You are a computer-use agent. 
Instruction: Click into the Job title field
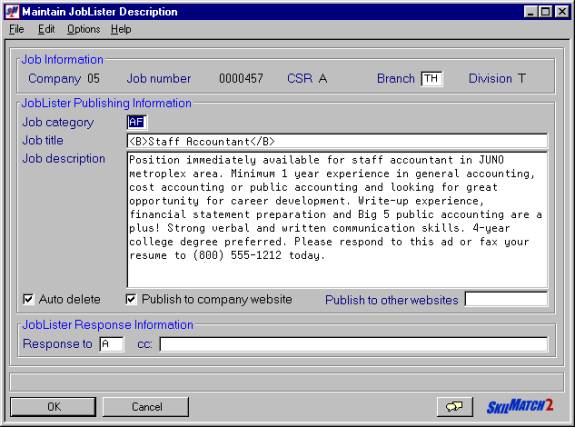[x=337, y=141]
